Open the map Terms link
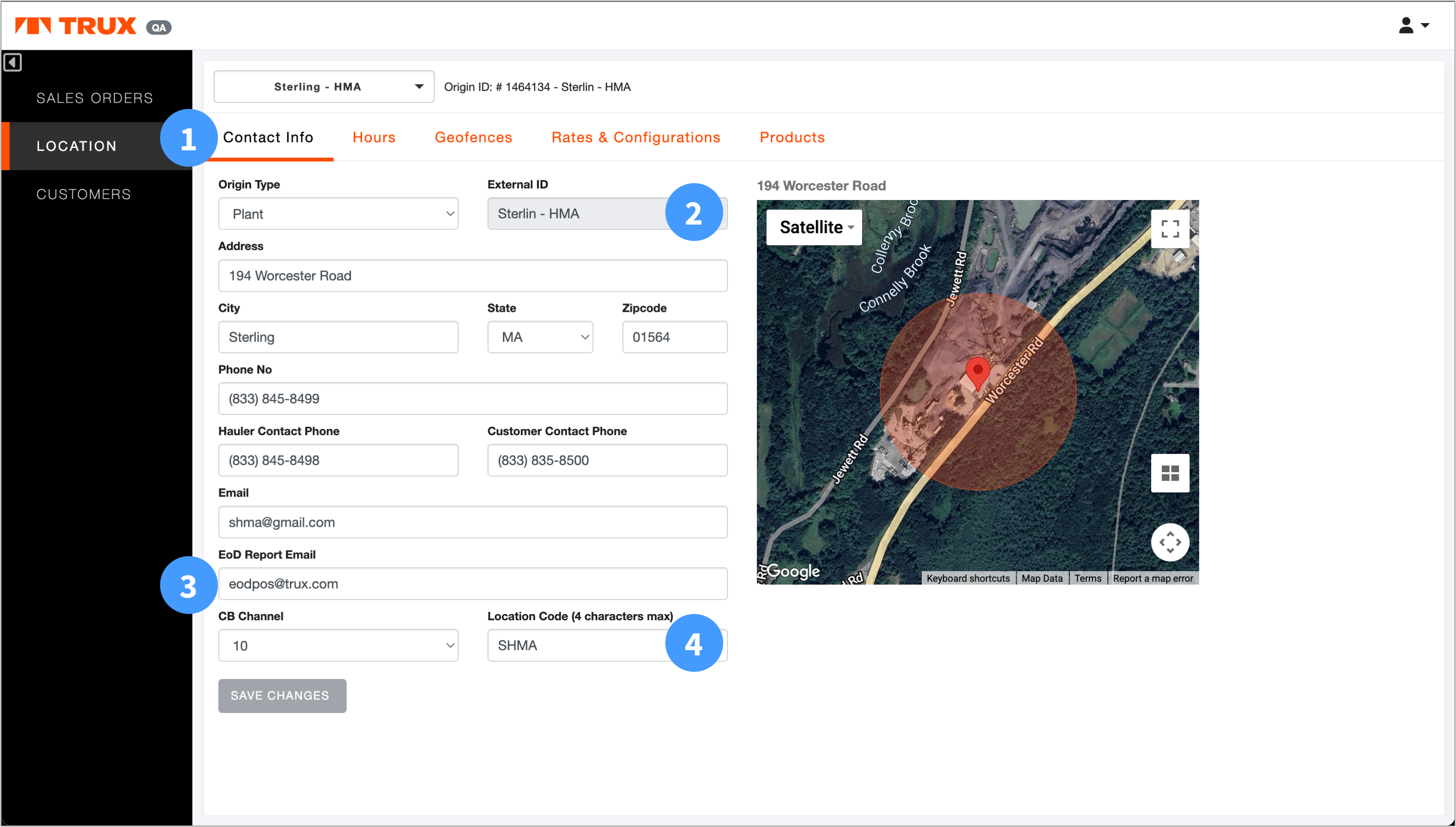 [1087, 578]
